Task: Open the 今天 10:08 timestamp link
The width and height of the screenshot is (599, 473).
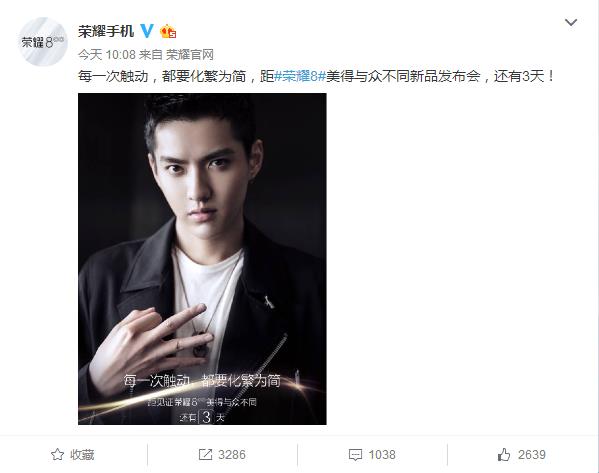Action: [107, 55]
